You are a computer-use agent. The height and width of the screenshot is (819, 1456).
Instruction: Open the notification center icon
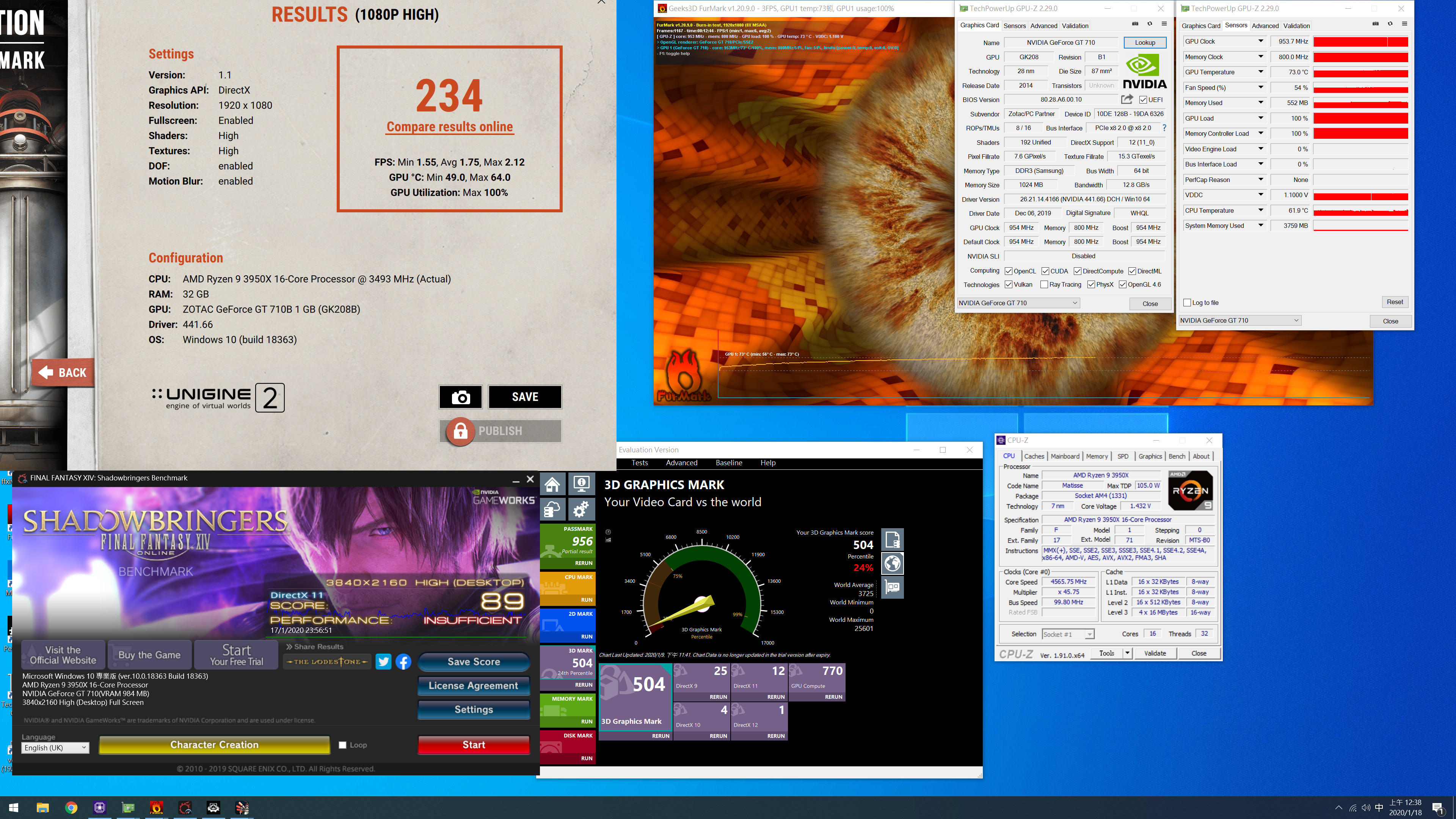click(1438, 808)
